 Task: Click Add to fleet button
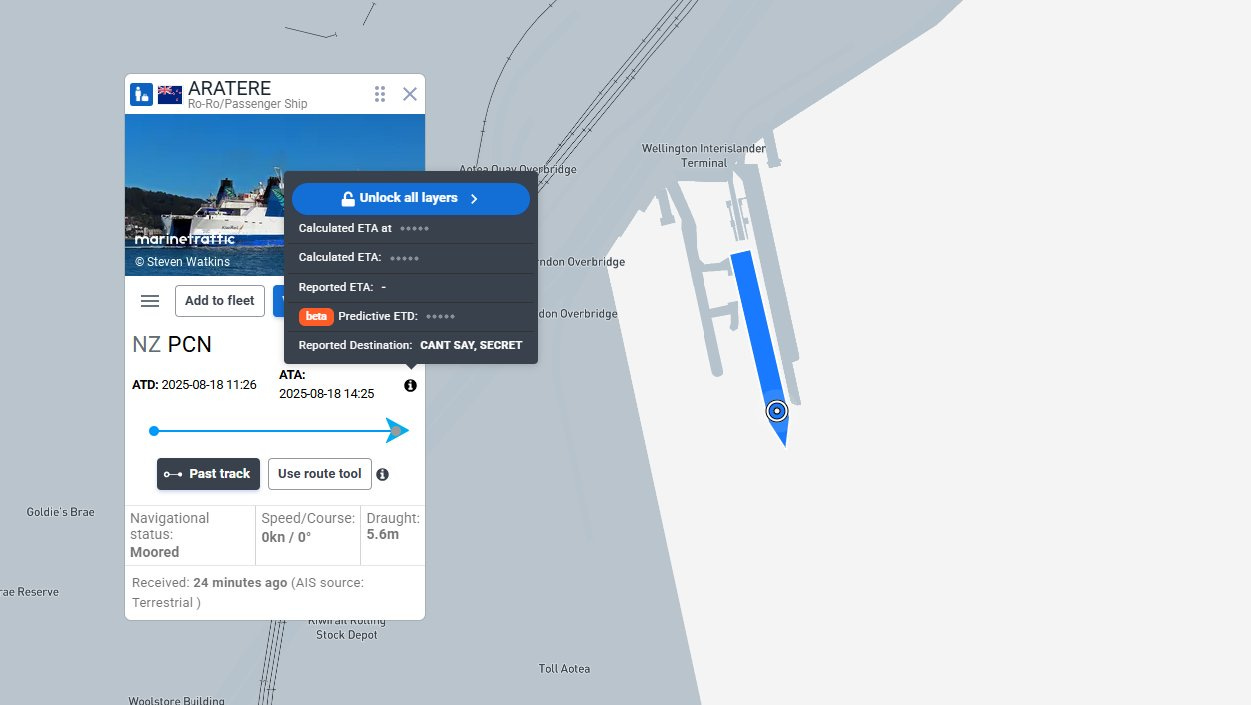(x=220, y=301)
